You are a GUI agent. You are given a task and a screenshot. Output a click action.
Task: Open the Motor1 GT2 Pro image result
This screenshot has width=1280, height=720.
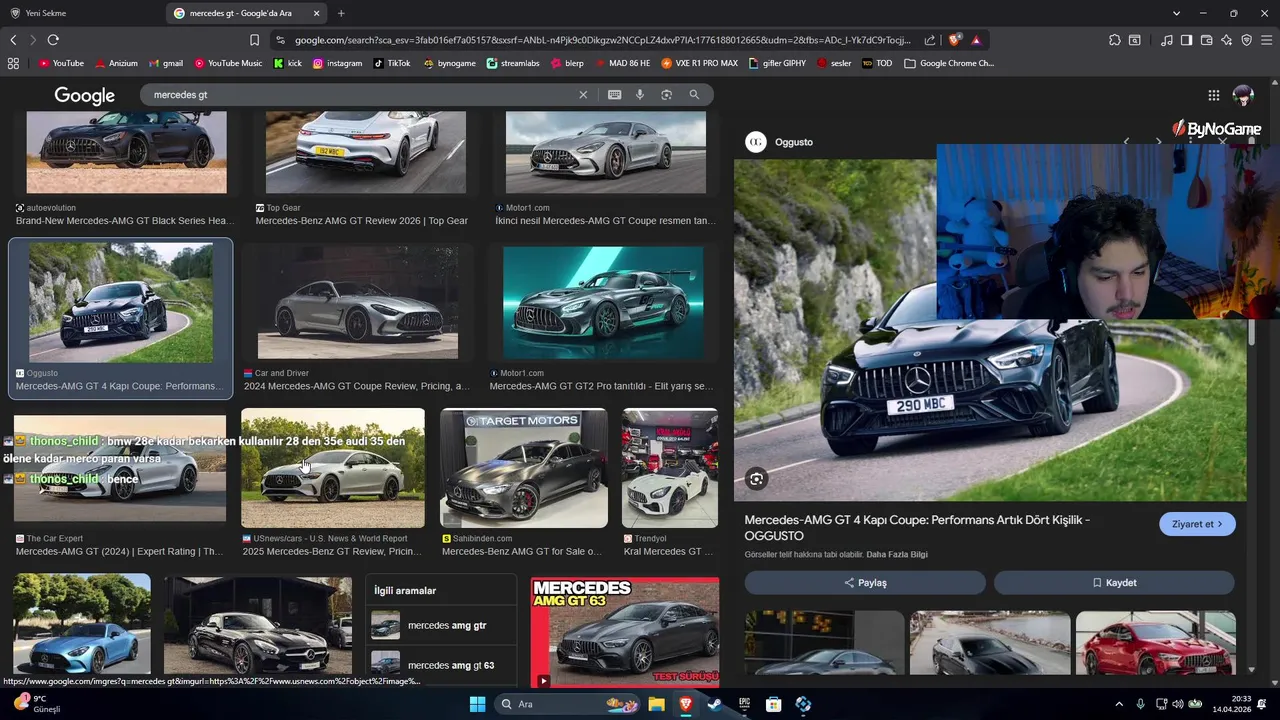coord(603,303)
